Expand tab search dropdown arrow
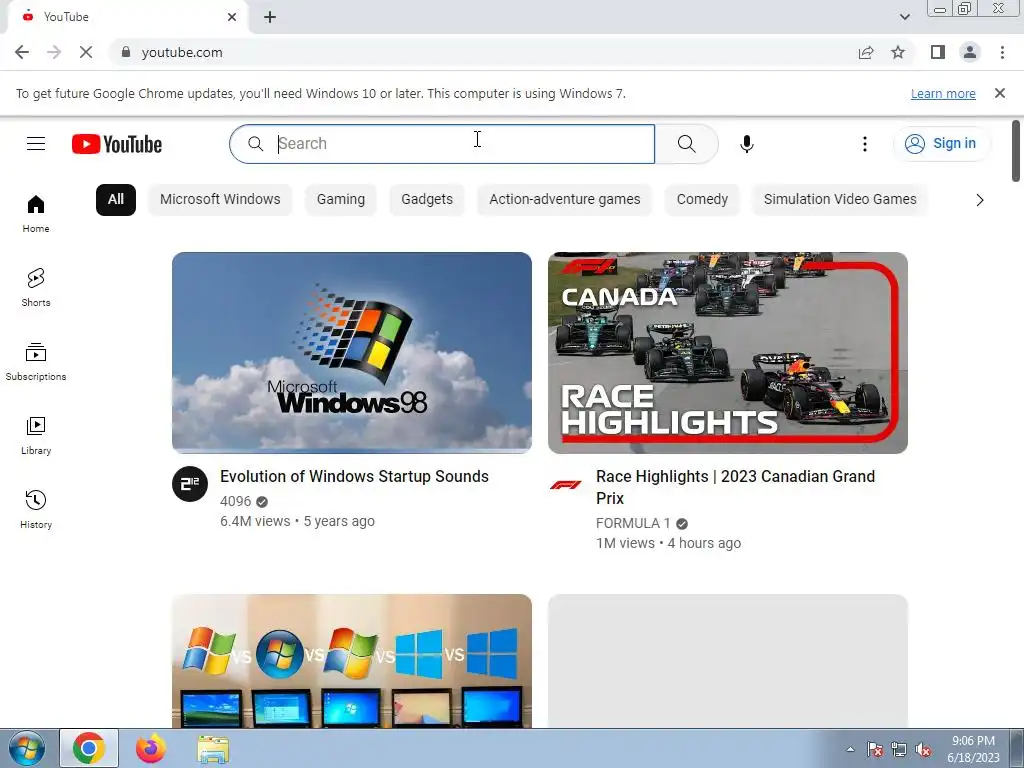This screenshot has height=768, width=1024. pos(904,17)
